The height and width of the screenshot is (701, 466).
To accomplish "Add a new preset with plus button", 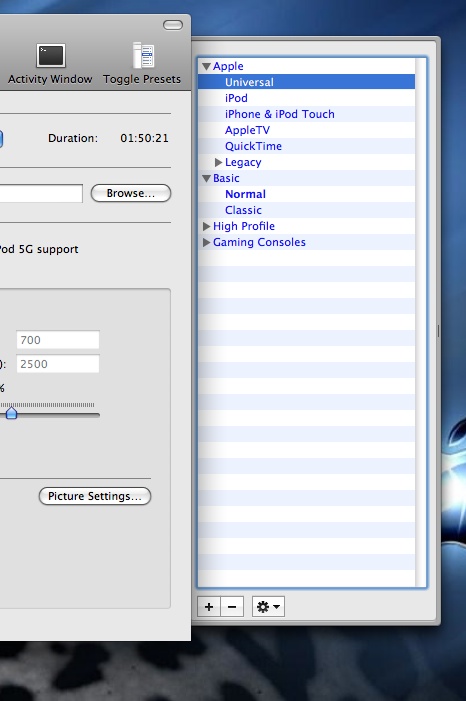I will (x=209, y=607).
